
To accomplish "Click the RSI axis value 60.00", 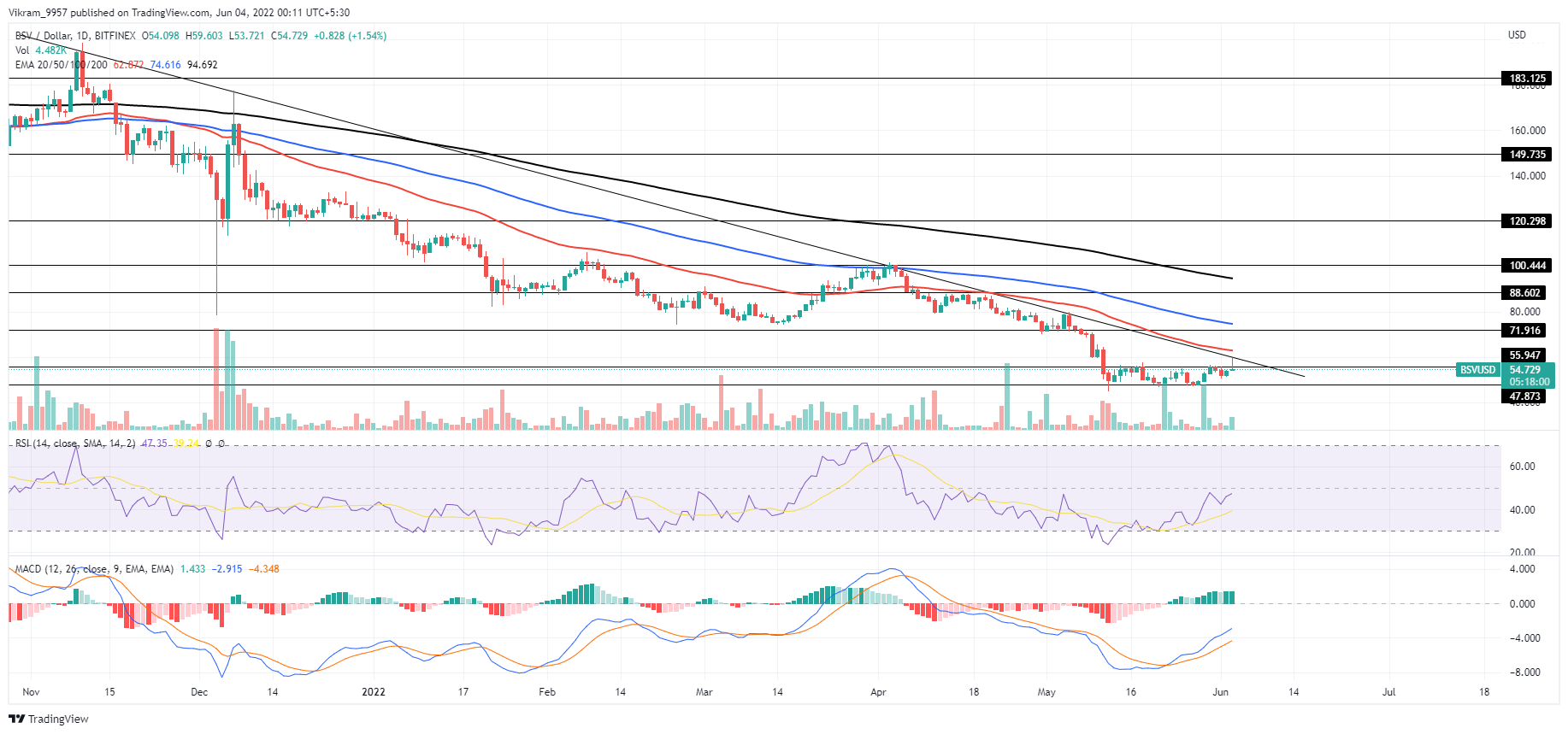I will pos(1523,467).
